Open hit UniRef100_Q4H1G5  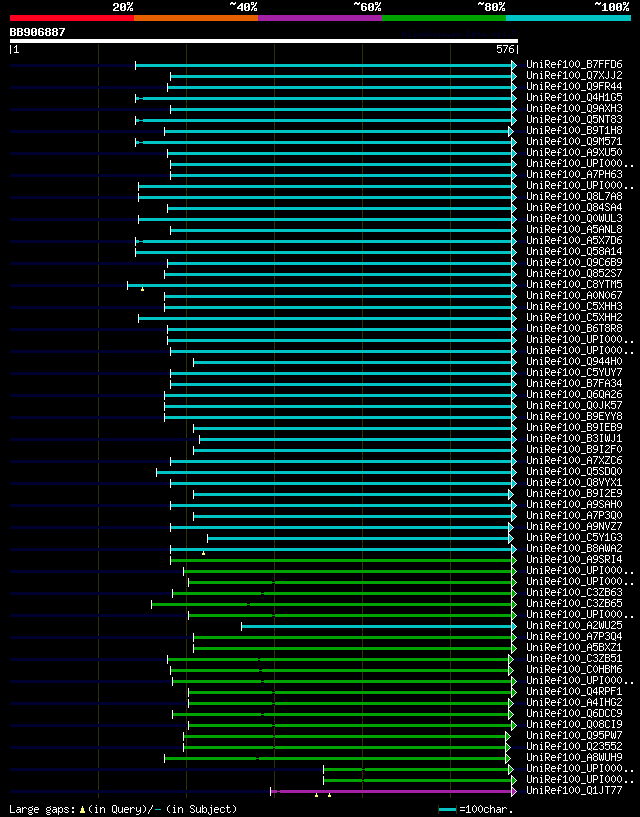[x=574, y=97]
